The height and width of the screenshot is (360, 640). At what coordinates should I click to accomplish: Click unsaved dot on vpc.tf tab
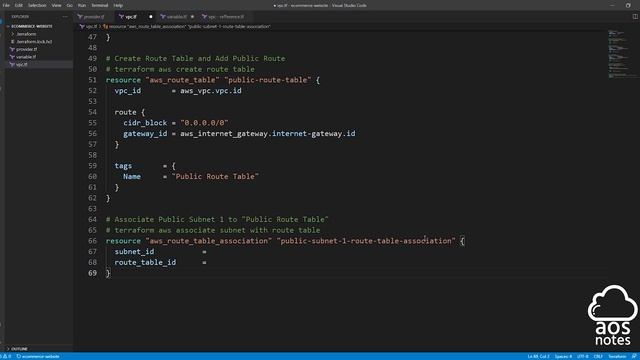pyautogui.click(x=151, y=17)
